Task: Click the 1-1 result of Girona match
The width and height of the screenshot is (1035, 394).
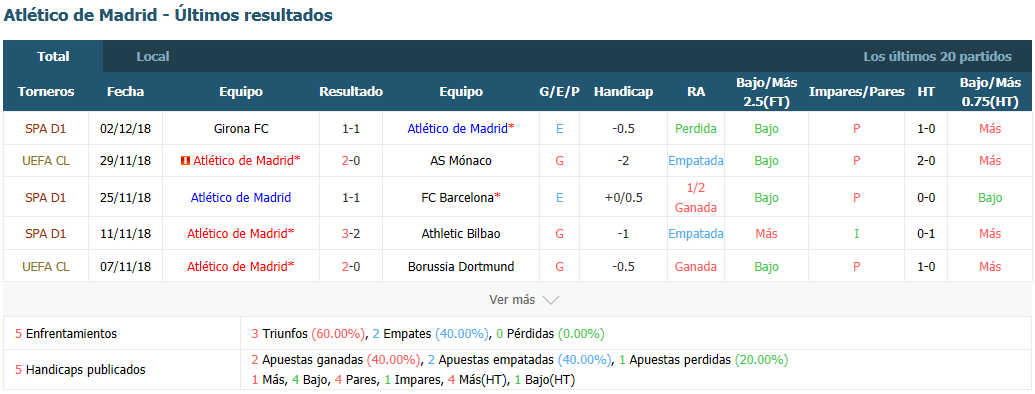Action: click(351, 129)
